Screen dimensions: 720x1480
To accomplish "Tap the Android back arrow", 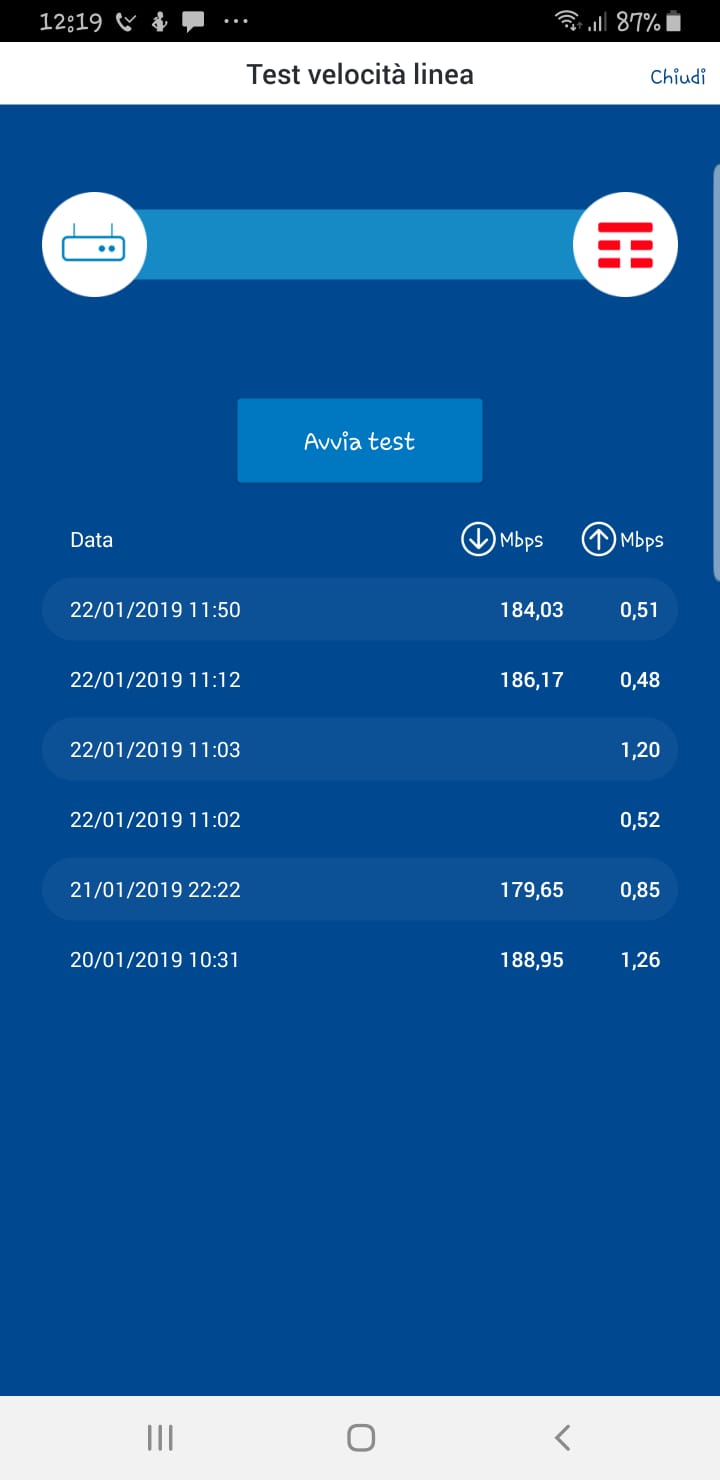I will point(562,1438).
